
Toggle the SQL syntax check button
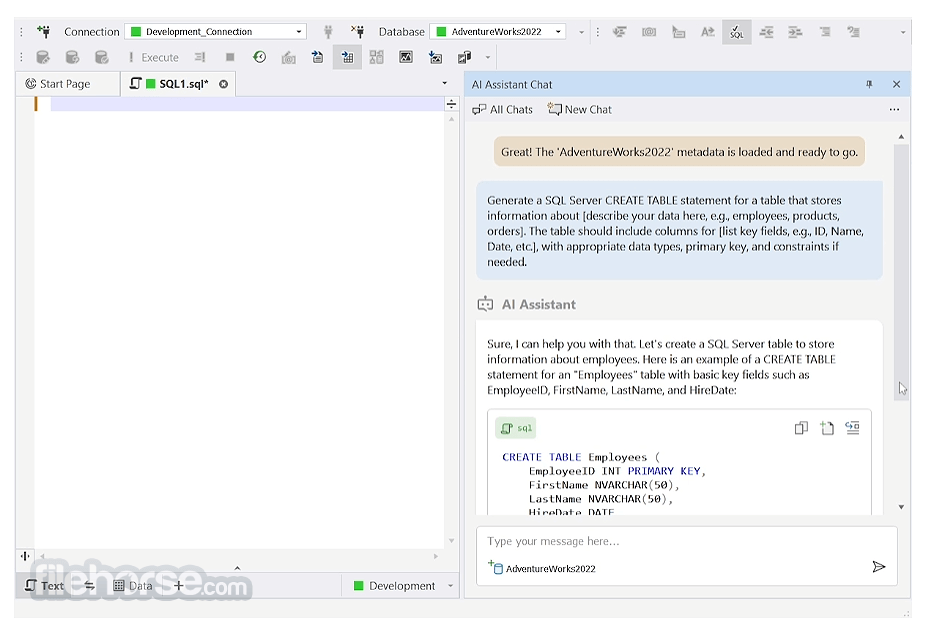pyautogui.click(x=736, y=32)
